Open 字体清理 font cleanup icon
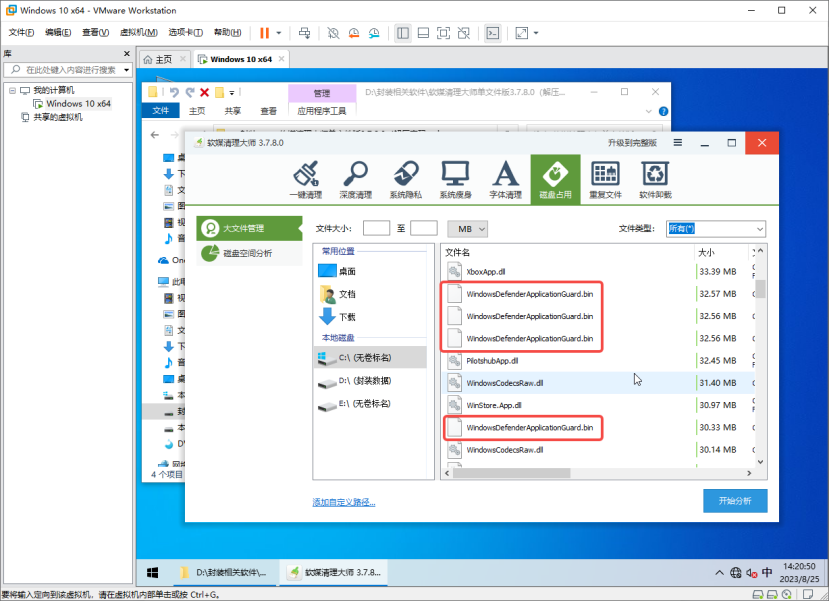829x602 pixels. tap(506, 179)
